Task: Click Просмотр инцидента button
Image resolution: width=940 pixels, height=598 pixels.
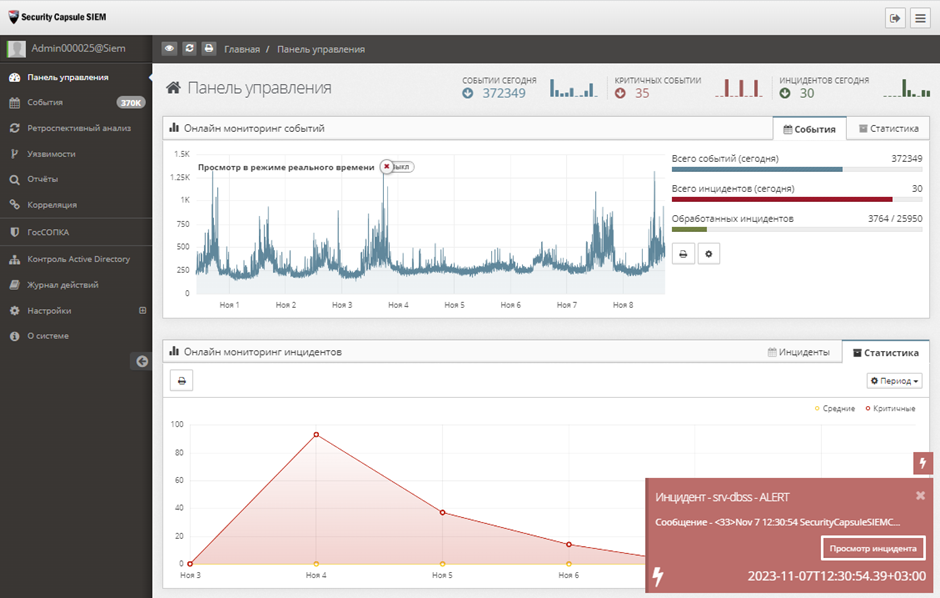Action: (x=873, y=548)
